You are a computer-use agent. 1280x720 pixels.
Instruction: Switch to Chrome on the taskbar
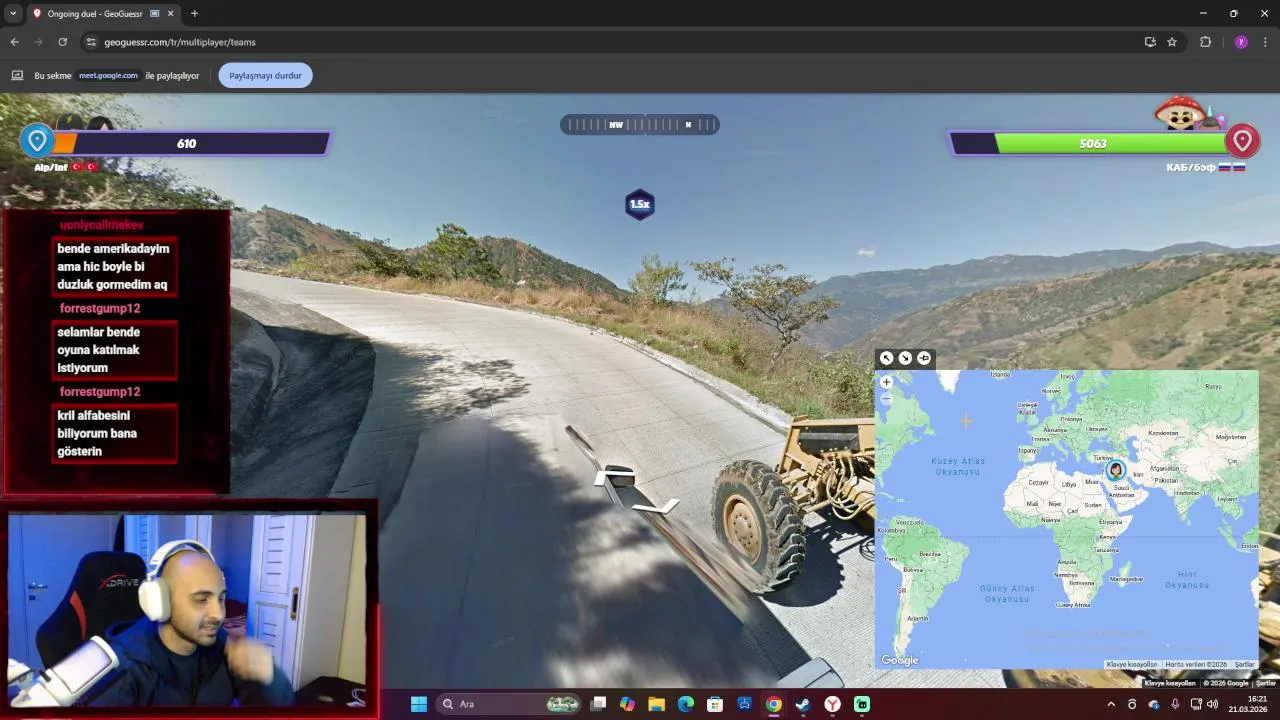(773, 704)
